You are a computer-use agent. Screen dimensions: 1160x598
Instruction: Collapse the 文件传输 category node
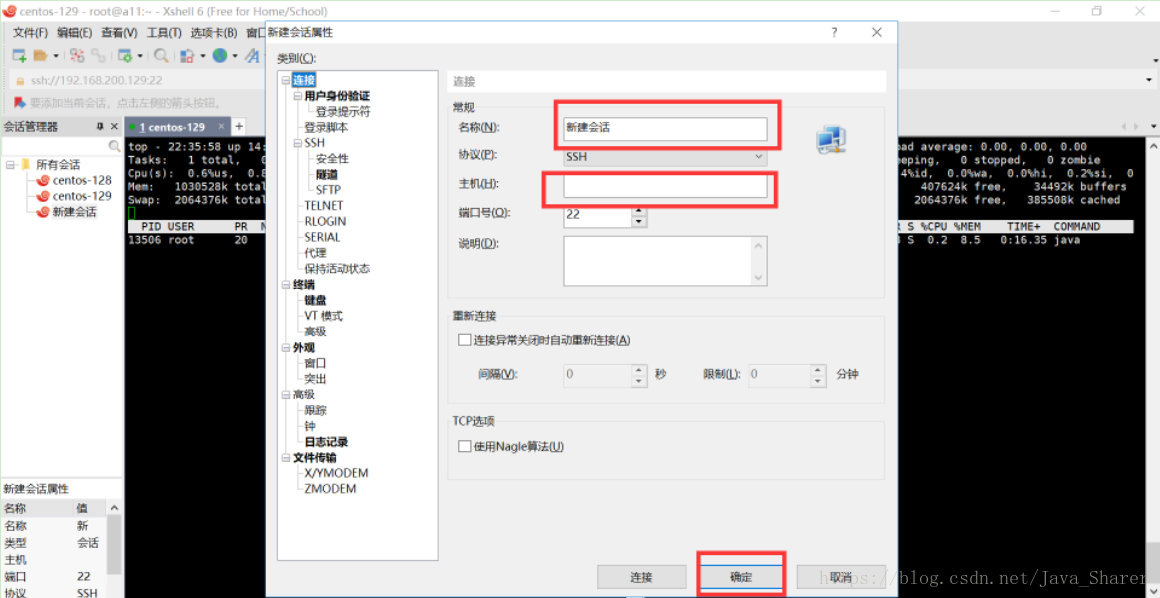point(287,457)
